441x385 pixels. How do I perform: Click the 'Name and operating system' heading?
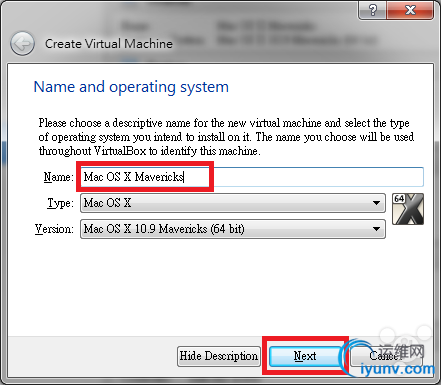pyautogui.click(x=131, y=87)
